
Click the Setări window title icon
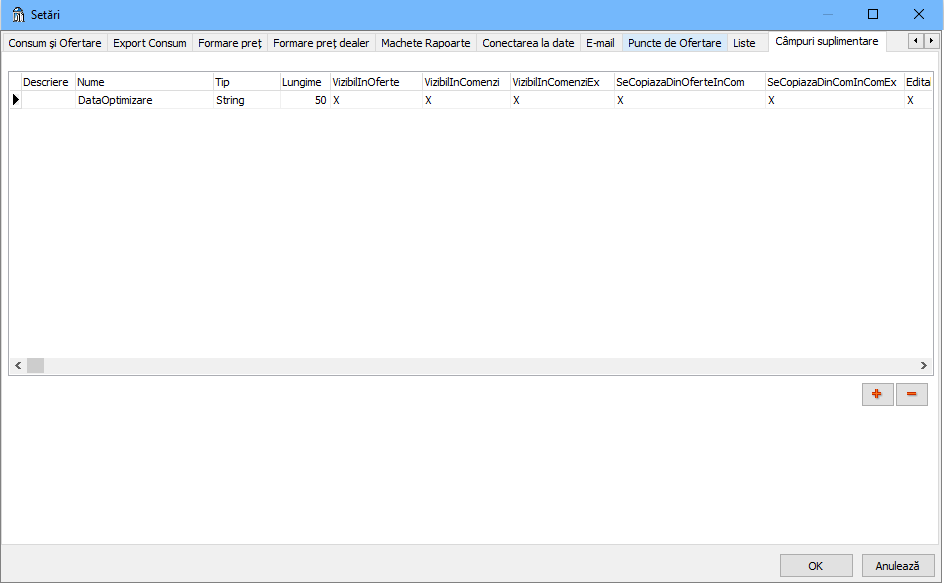[17, 14]
